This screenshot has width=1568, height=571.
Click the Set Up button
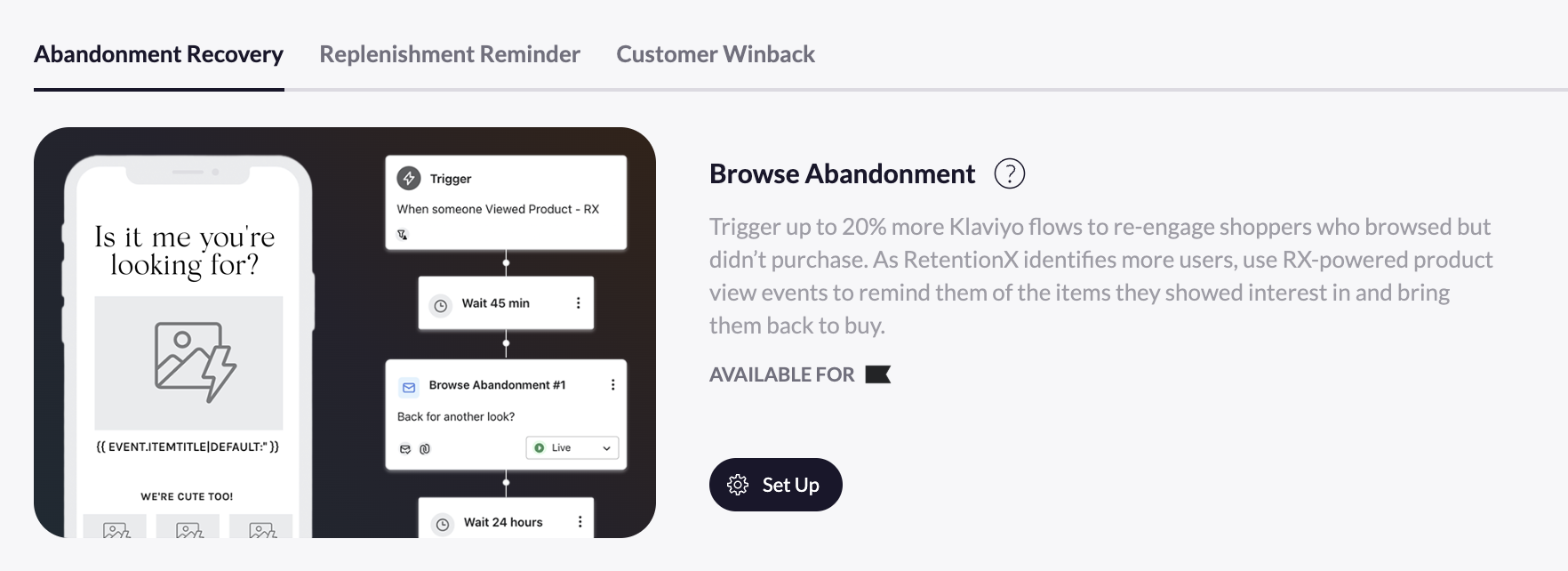775,484
